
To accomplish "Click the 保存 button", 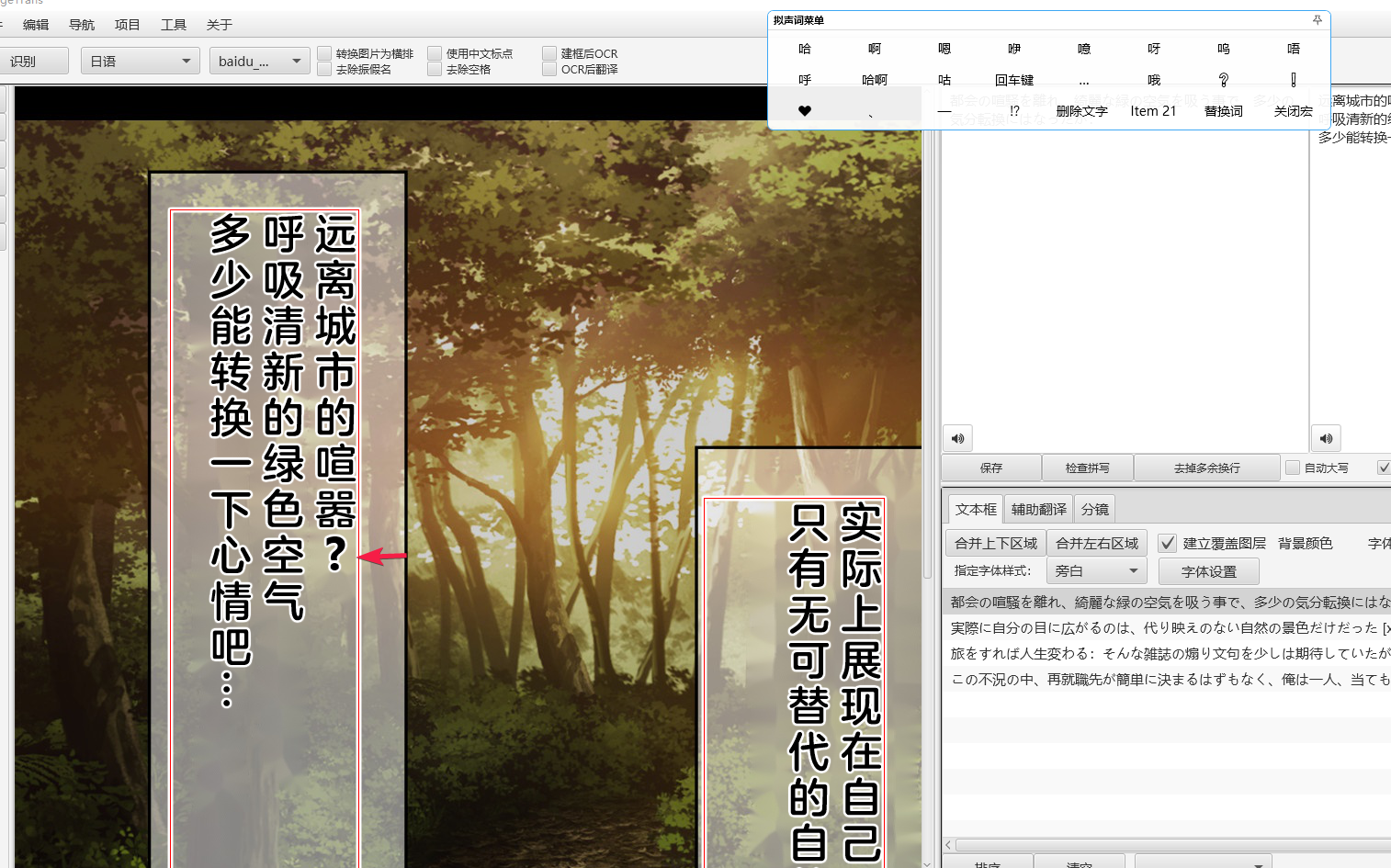I will click(991, 468).
